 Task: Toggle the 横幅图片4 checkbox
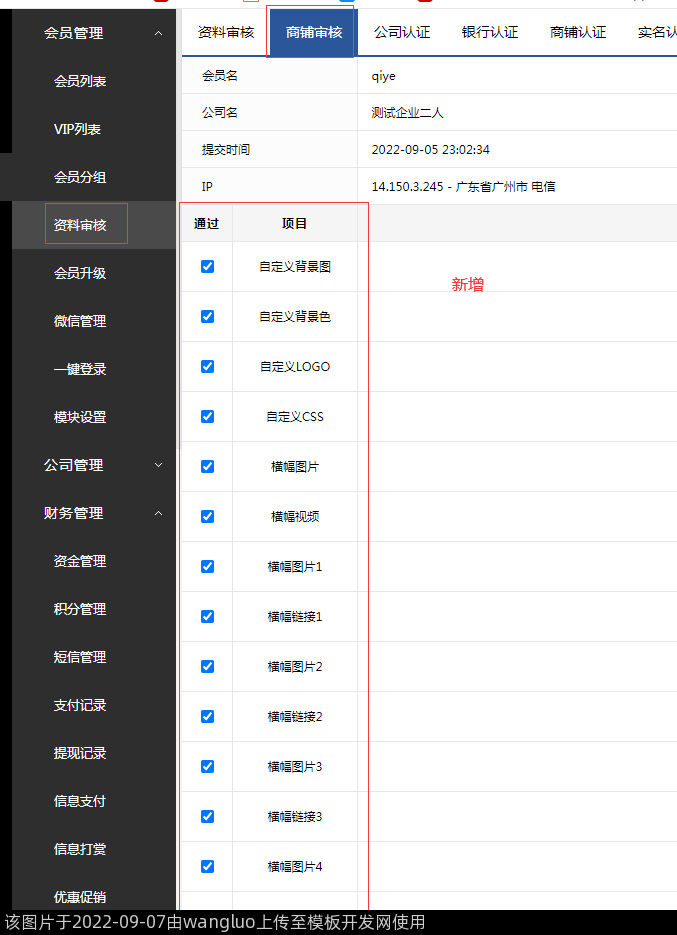coord(207,867)
